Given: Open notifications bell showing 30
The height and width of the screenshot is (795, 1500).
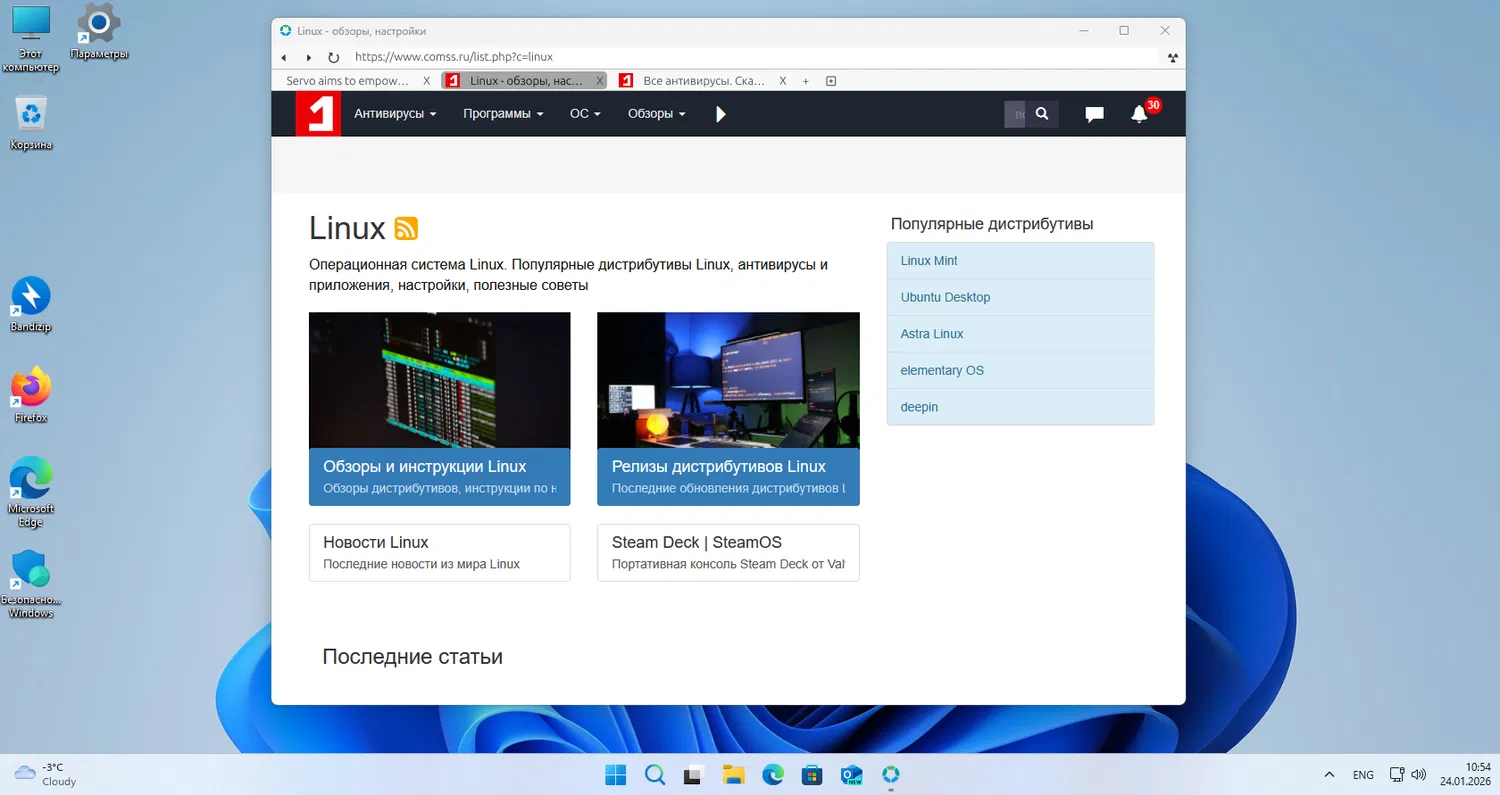Looking at the screenshot, I should (x=1140, y=114).
